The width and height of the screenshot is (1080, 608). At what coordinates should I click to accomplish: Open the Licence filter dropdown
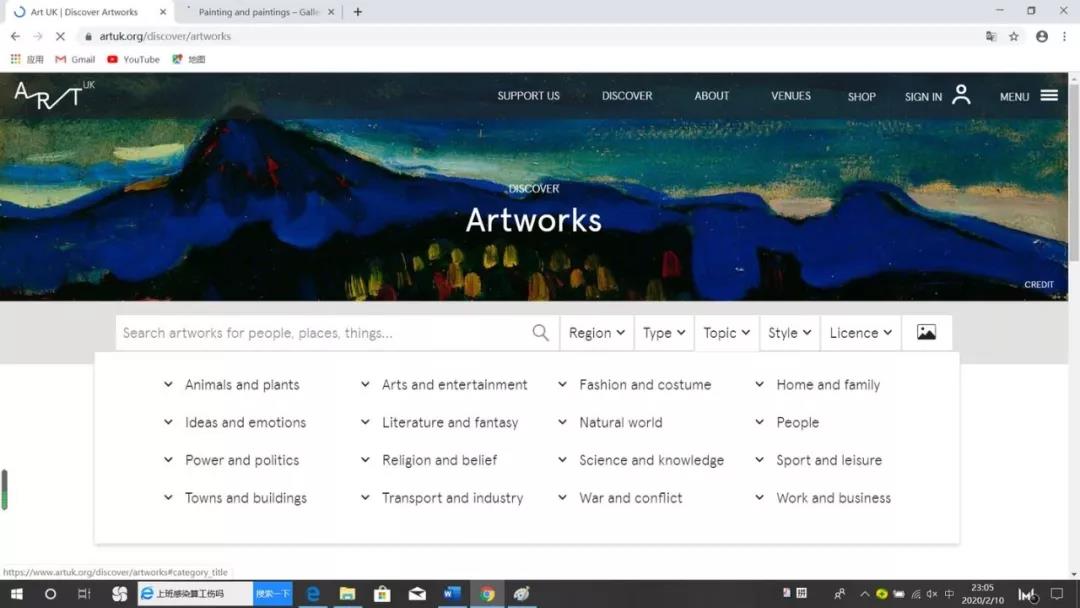[860, 333]
